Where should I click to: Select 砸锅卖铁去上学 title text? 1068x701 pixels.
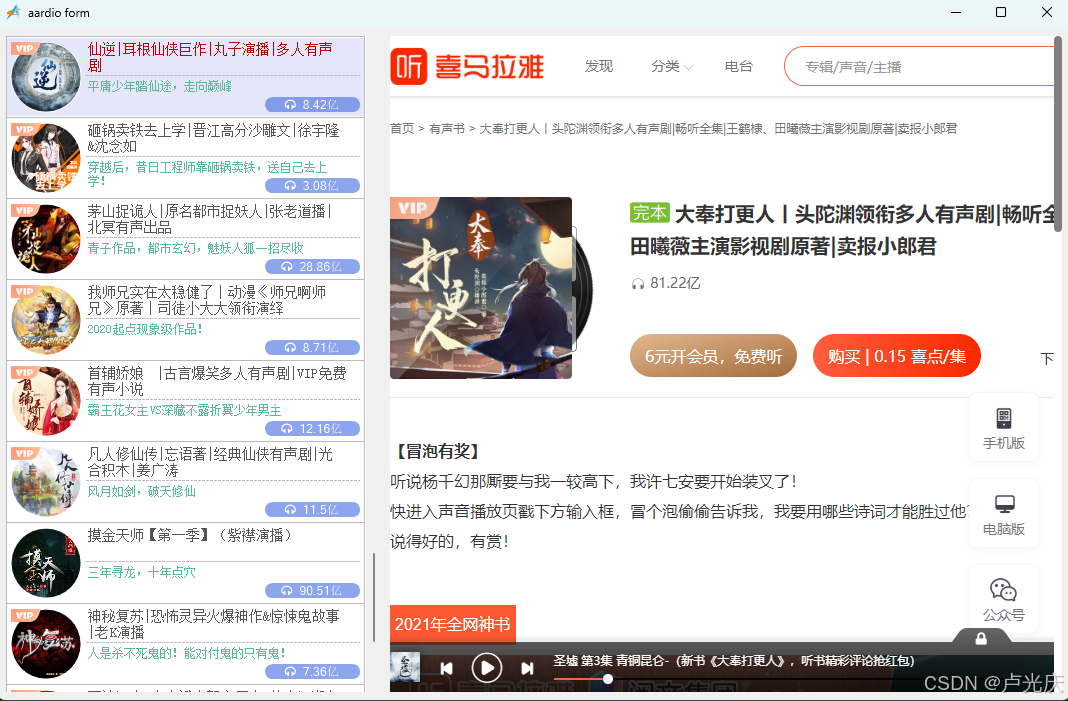pyautogui.click(x=214, y=138)
